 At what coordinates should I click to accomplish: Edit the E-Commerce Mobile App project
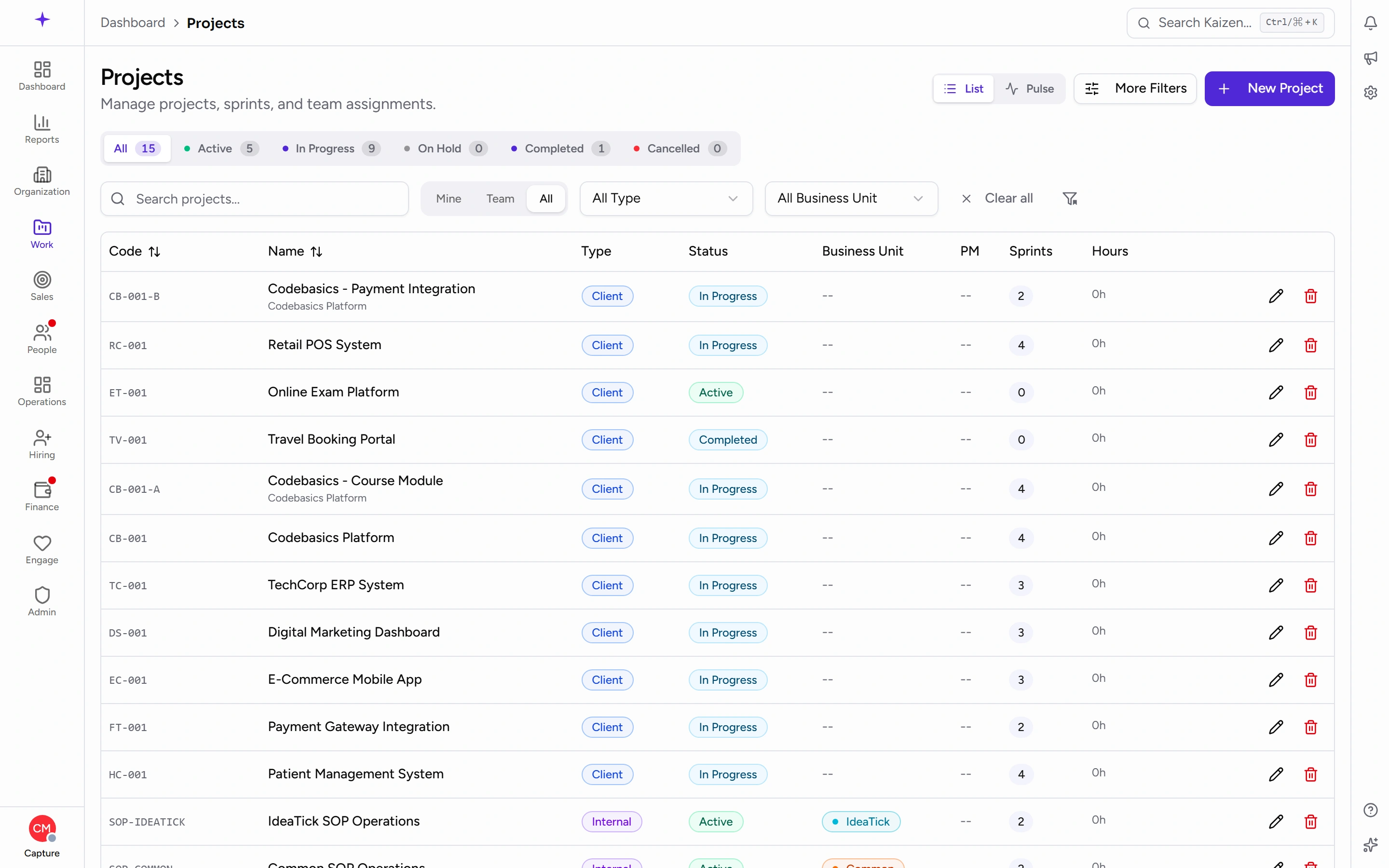1275,680
